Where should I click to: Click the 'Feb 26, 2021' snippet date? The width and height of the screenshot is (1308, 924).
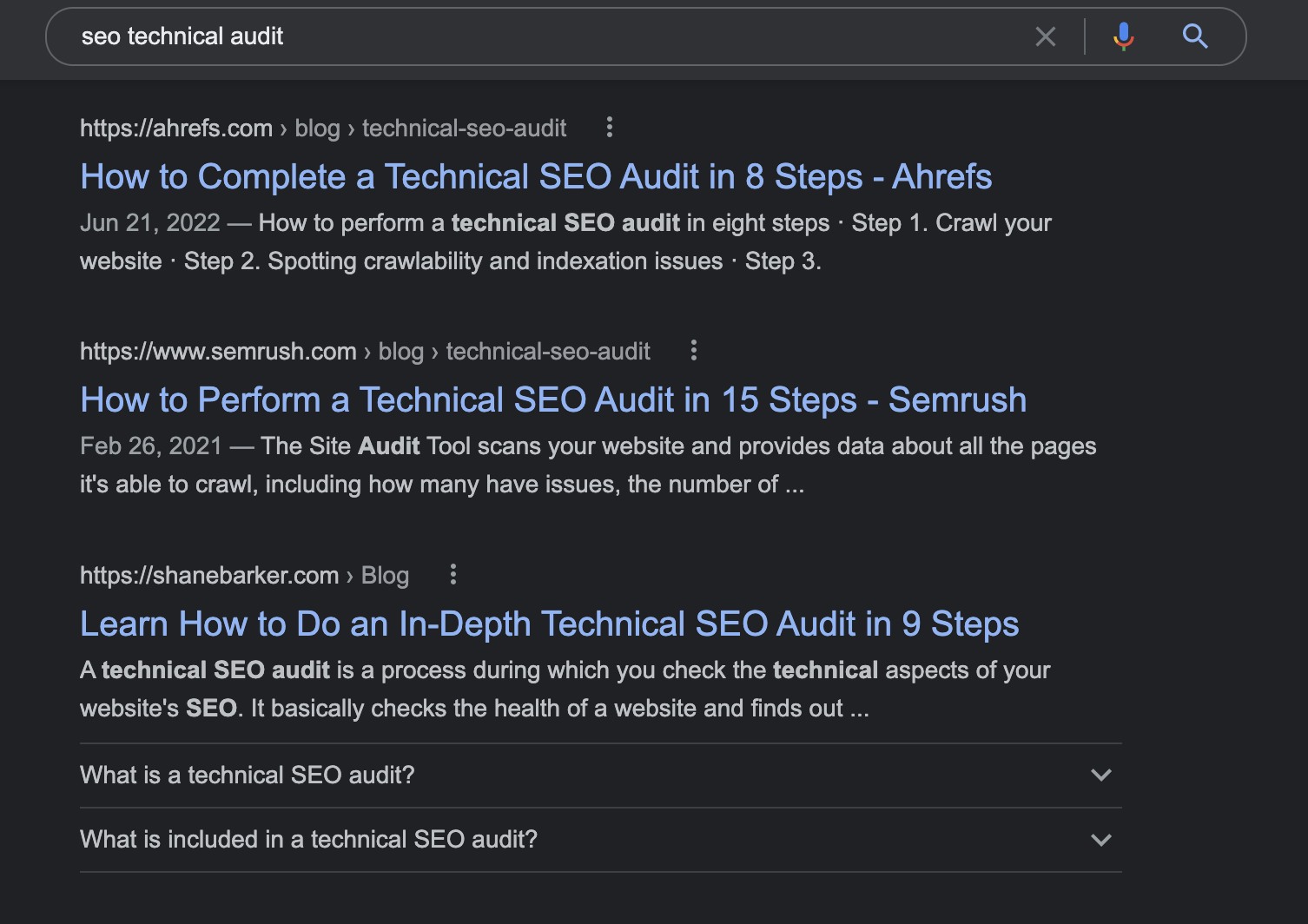tap(151, 446)
